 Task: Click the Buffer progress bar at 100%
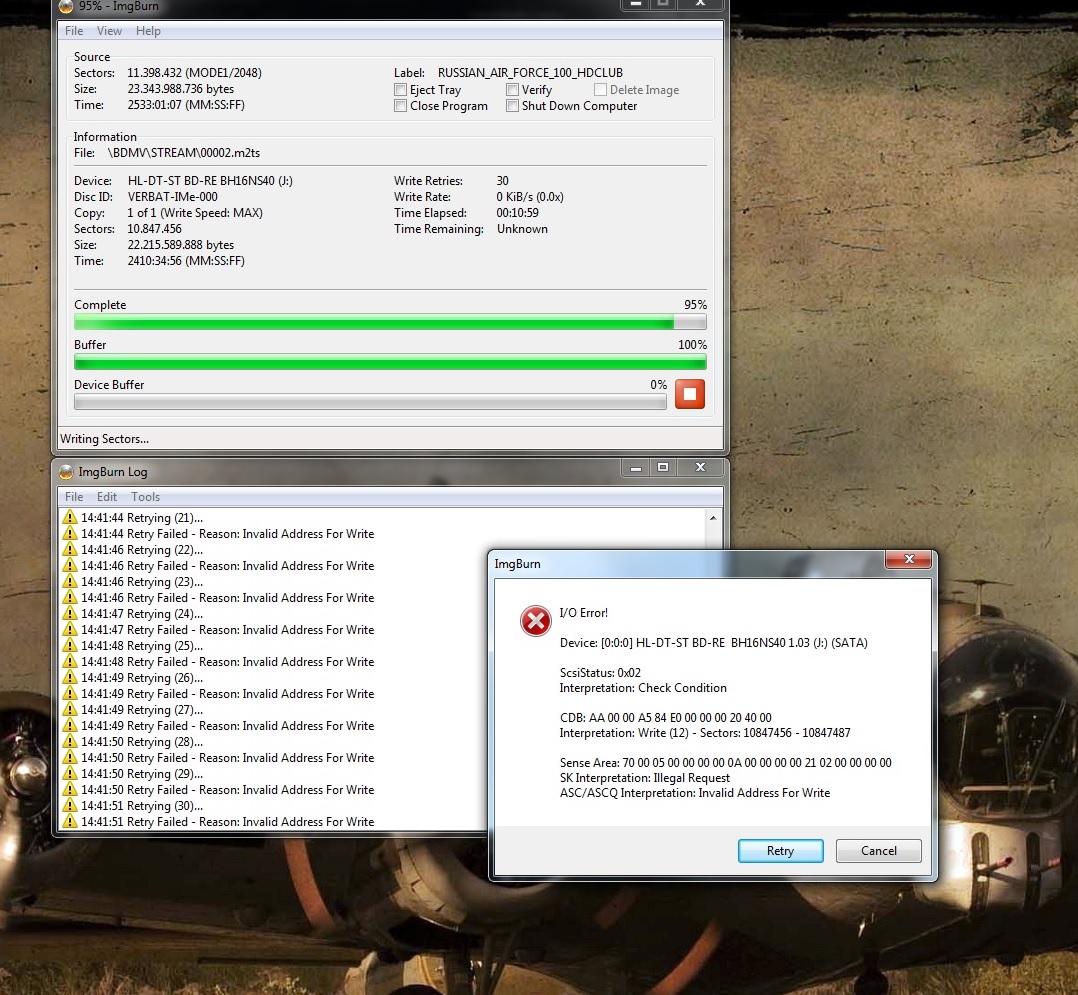pyautogui.click(x=390, y=362)
